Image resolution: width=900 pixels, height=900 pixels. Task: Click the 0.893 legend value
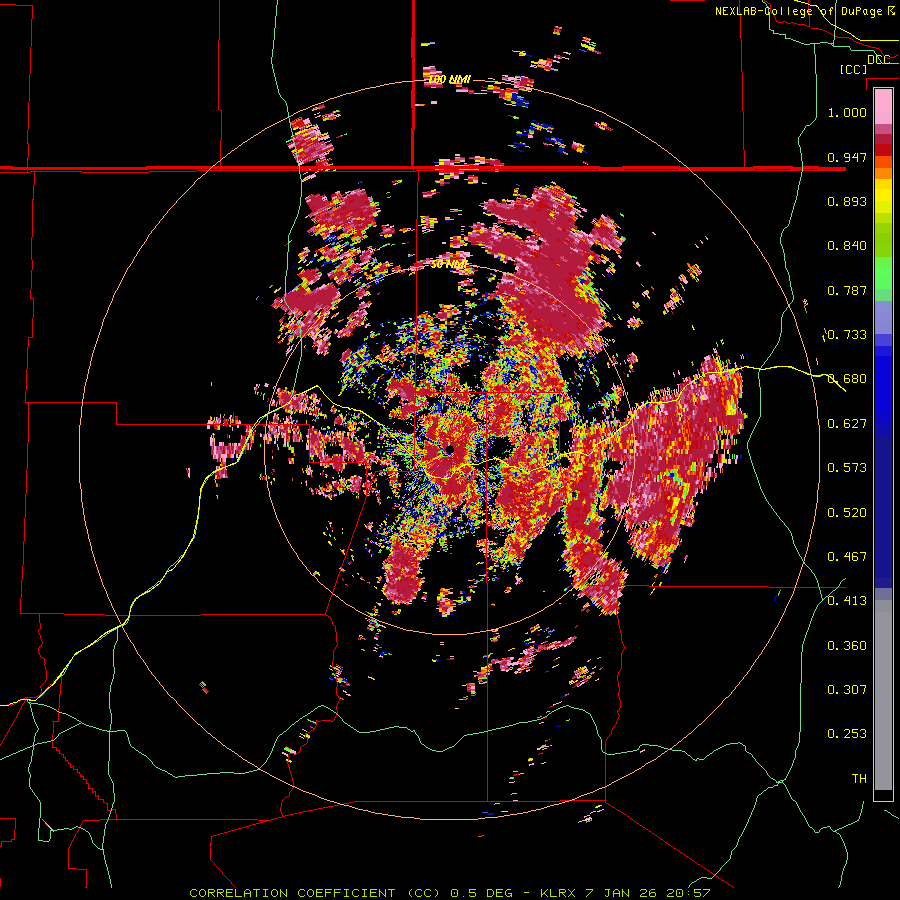pos(847,201)
